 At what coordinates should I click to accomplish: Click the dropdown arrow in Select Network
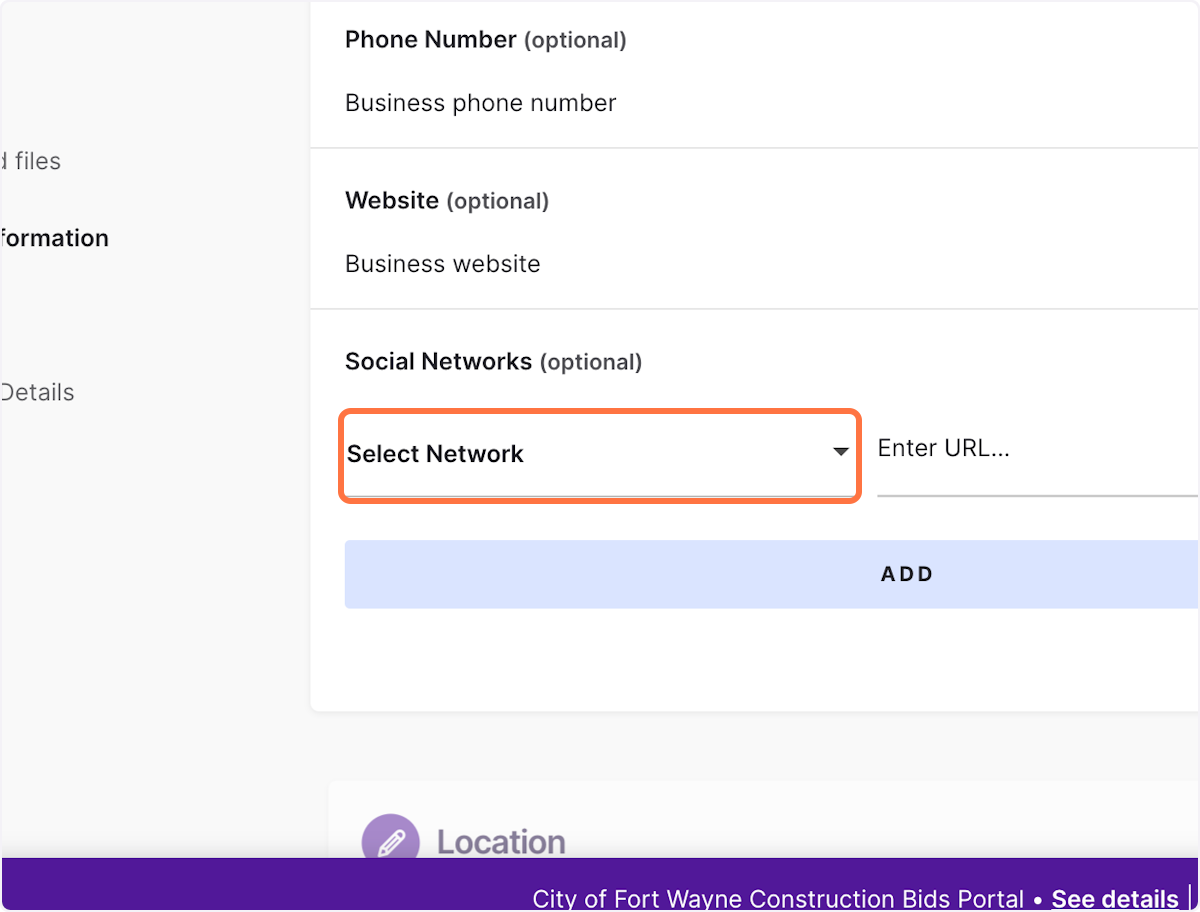tap(841, 453)
